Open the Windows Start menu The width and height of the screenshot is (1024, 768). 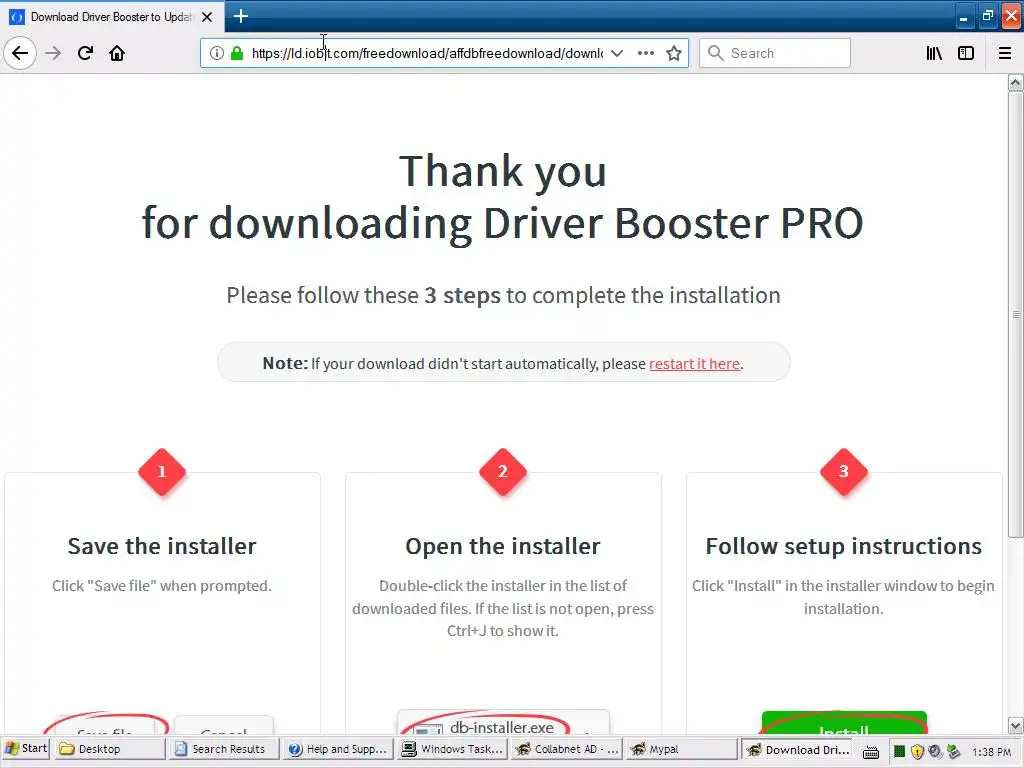25,749
